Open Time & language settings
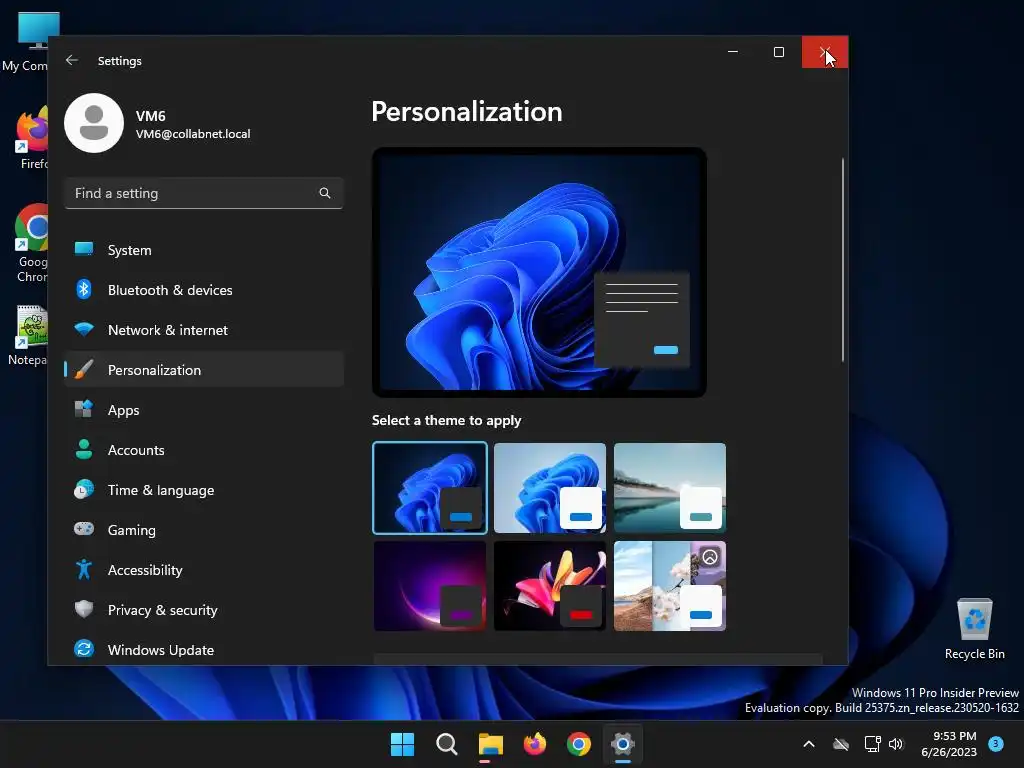 coord(204,490)
